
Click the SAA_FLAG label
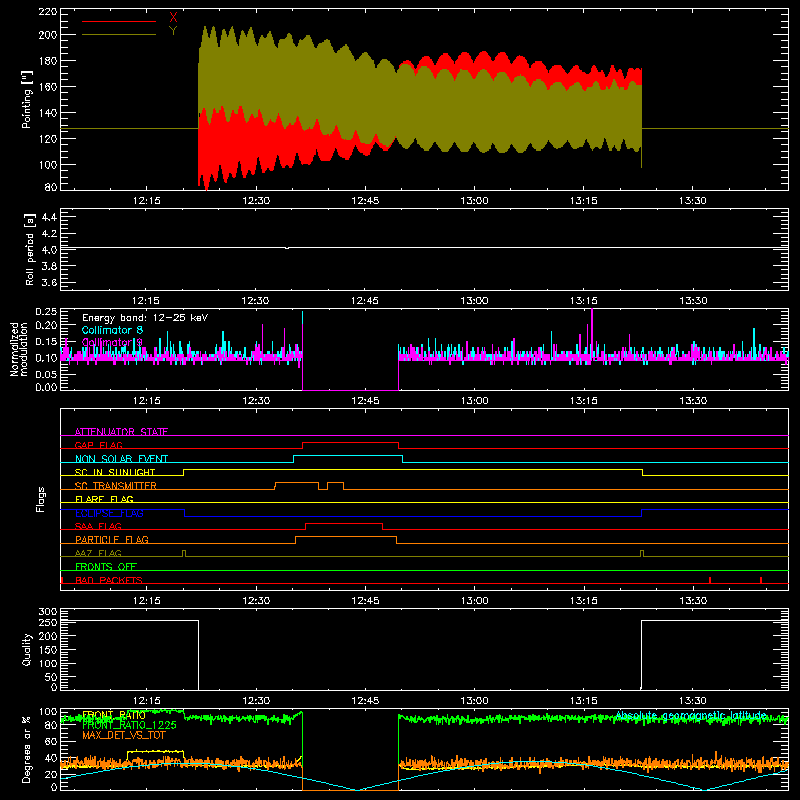point(98,526)
